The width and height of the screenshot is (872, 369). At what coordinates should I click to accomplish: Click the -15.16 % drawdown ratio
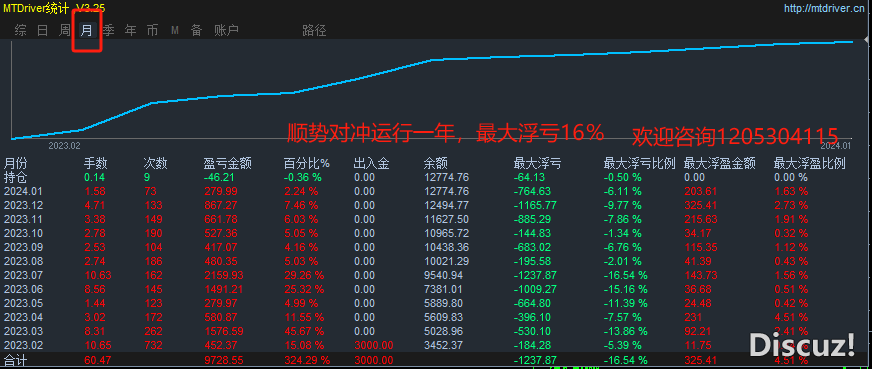(x=626, y=289)
